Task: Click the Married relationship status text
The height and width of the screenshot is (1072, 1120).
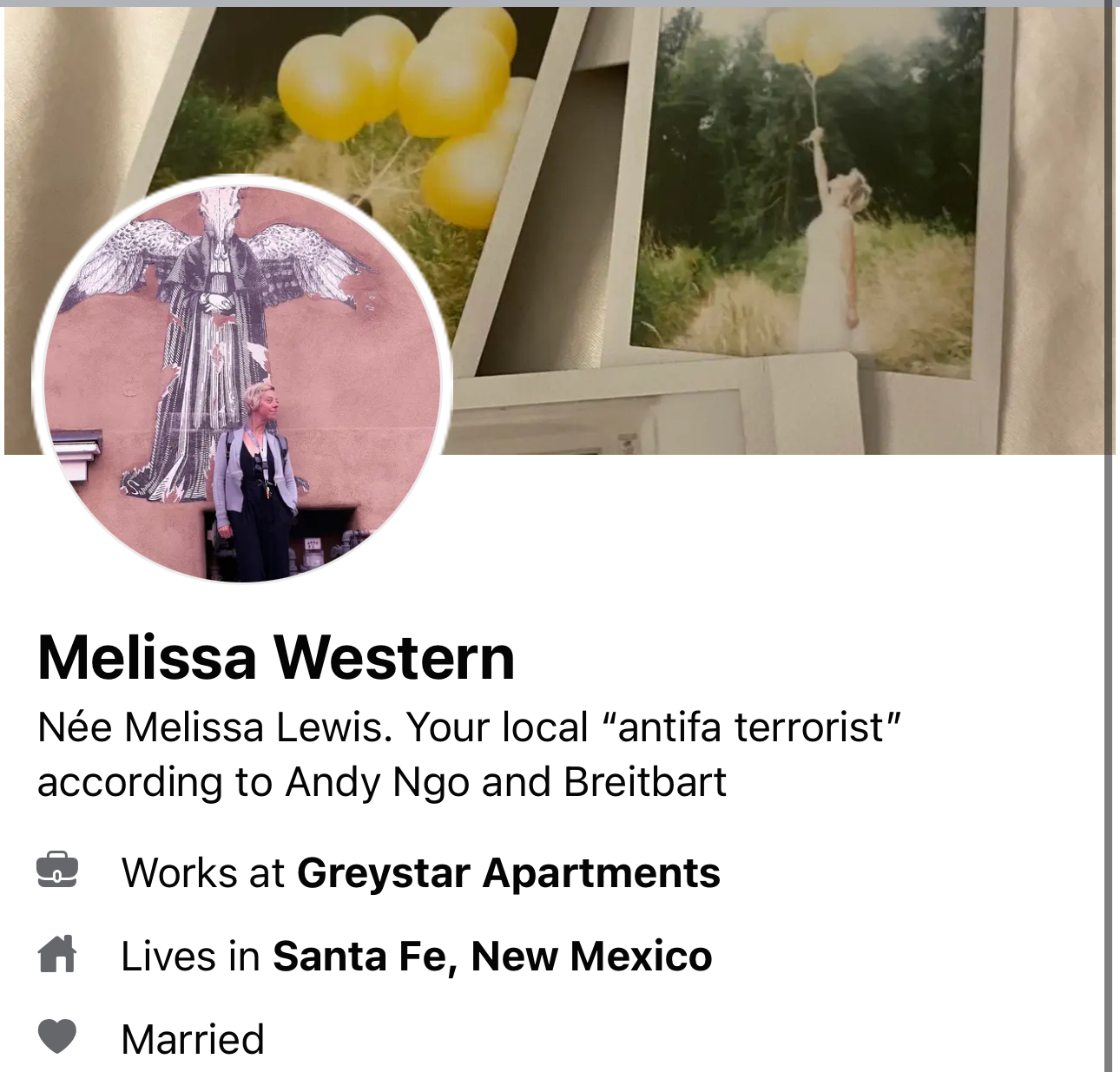Action: click(193, 1039)
